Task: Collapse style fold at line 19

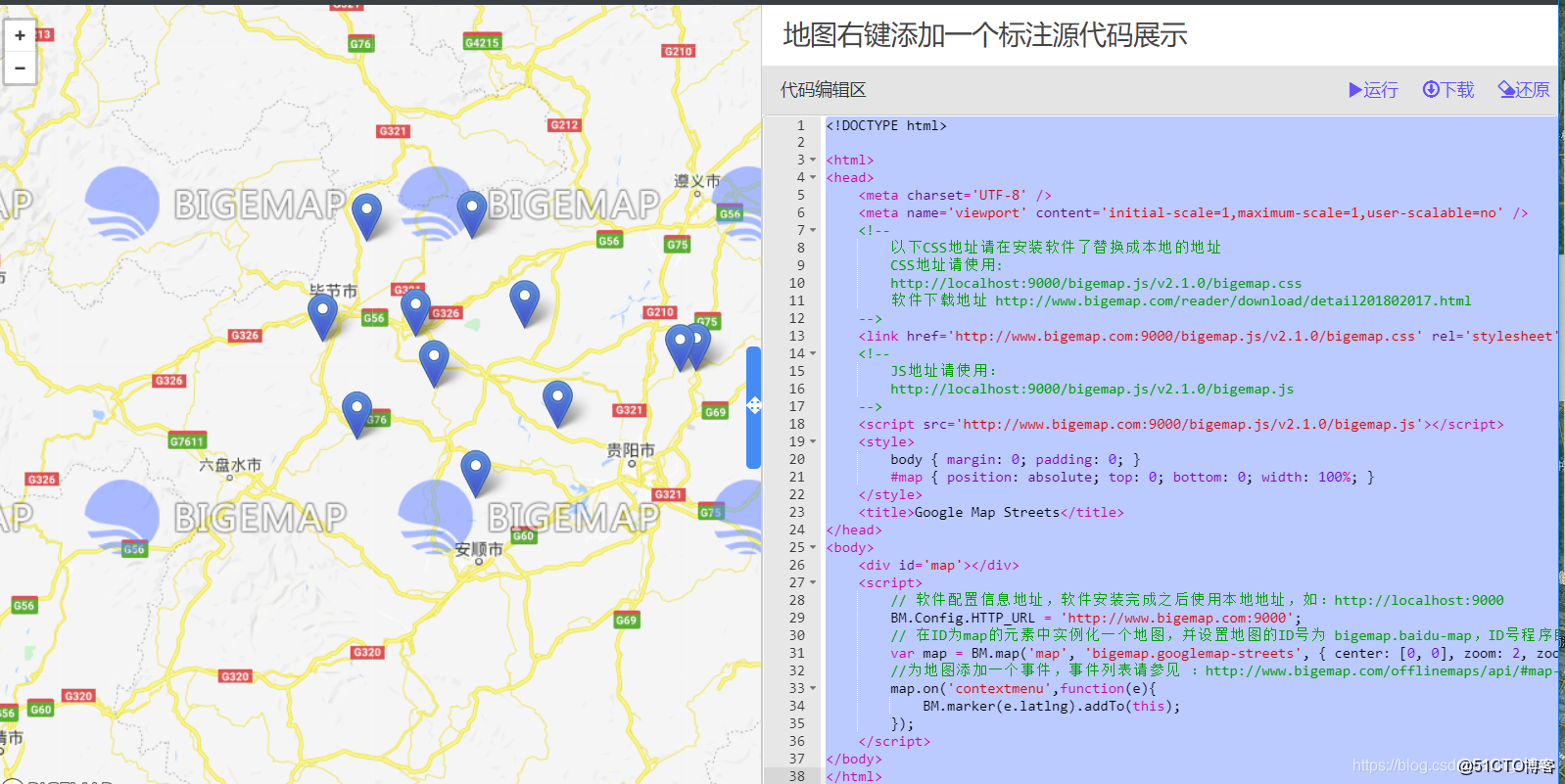Action: pos(813,441)
